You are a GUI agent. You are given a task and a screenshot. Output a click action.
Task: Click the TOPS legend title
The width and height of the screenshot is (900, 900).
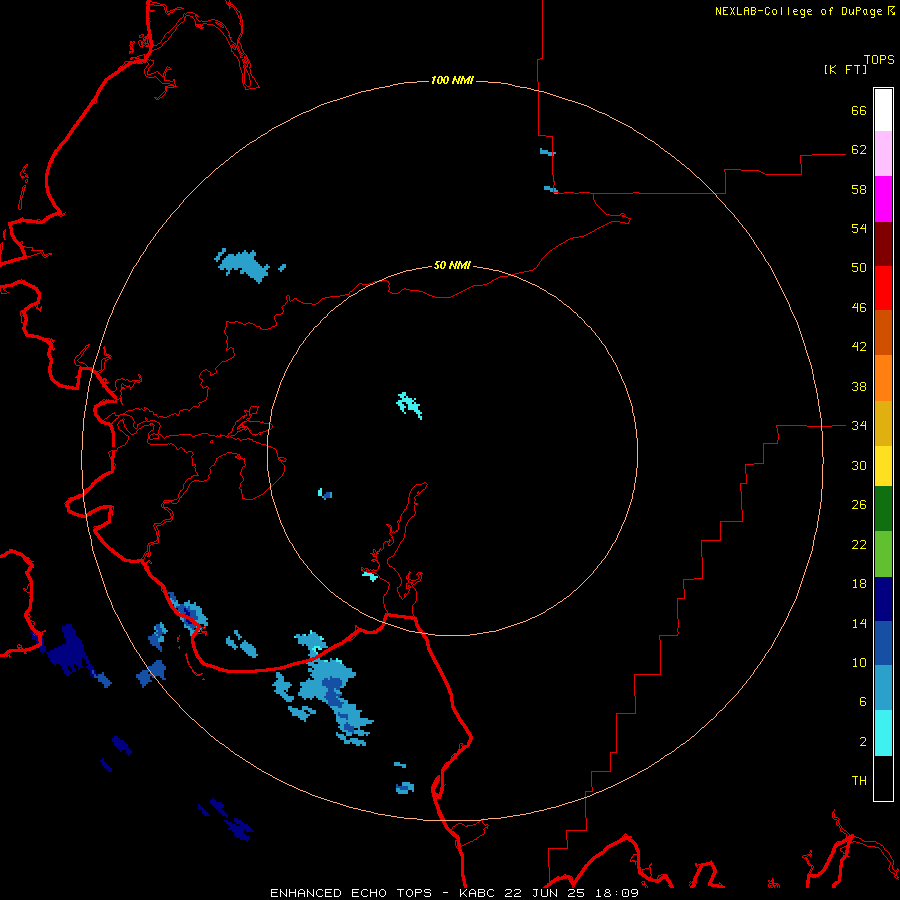pos(879,59)
